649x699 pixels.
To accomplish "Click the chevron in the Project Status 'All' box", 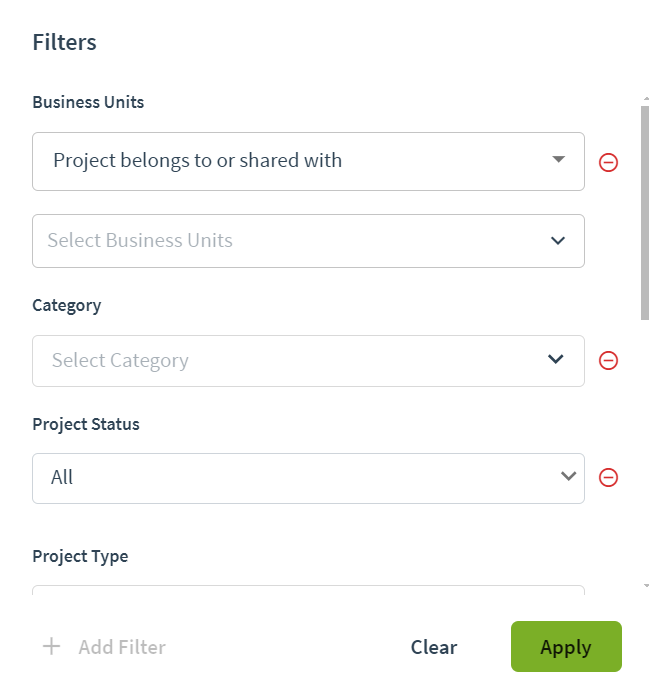I will [568, 476].
